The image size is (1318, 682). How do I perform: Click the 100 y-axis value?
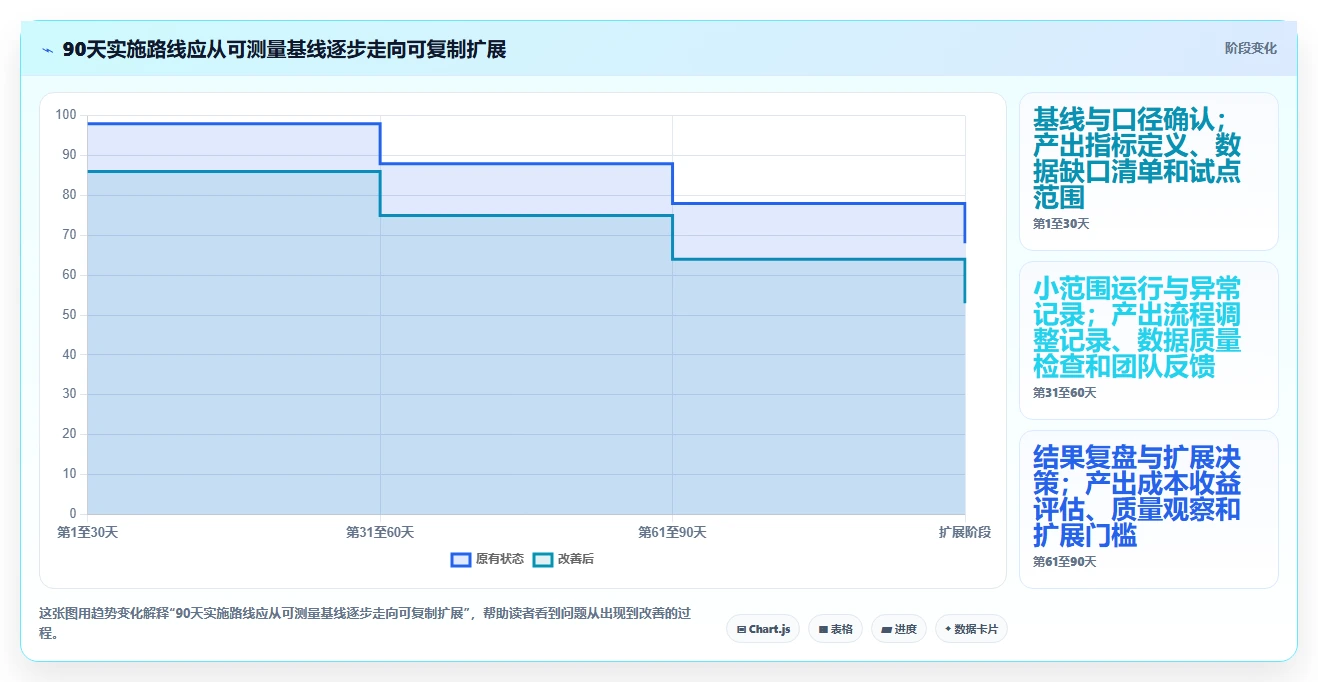pyautogui.click(x=66, y=115)
